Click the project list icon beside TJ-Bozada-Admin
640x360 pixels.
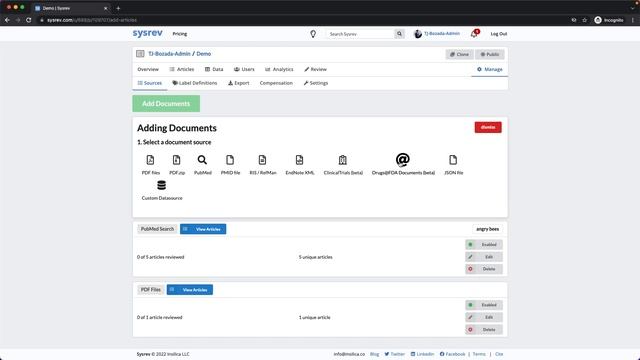point(140,54)
